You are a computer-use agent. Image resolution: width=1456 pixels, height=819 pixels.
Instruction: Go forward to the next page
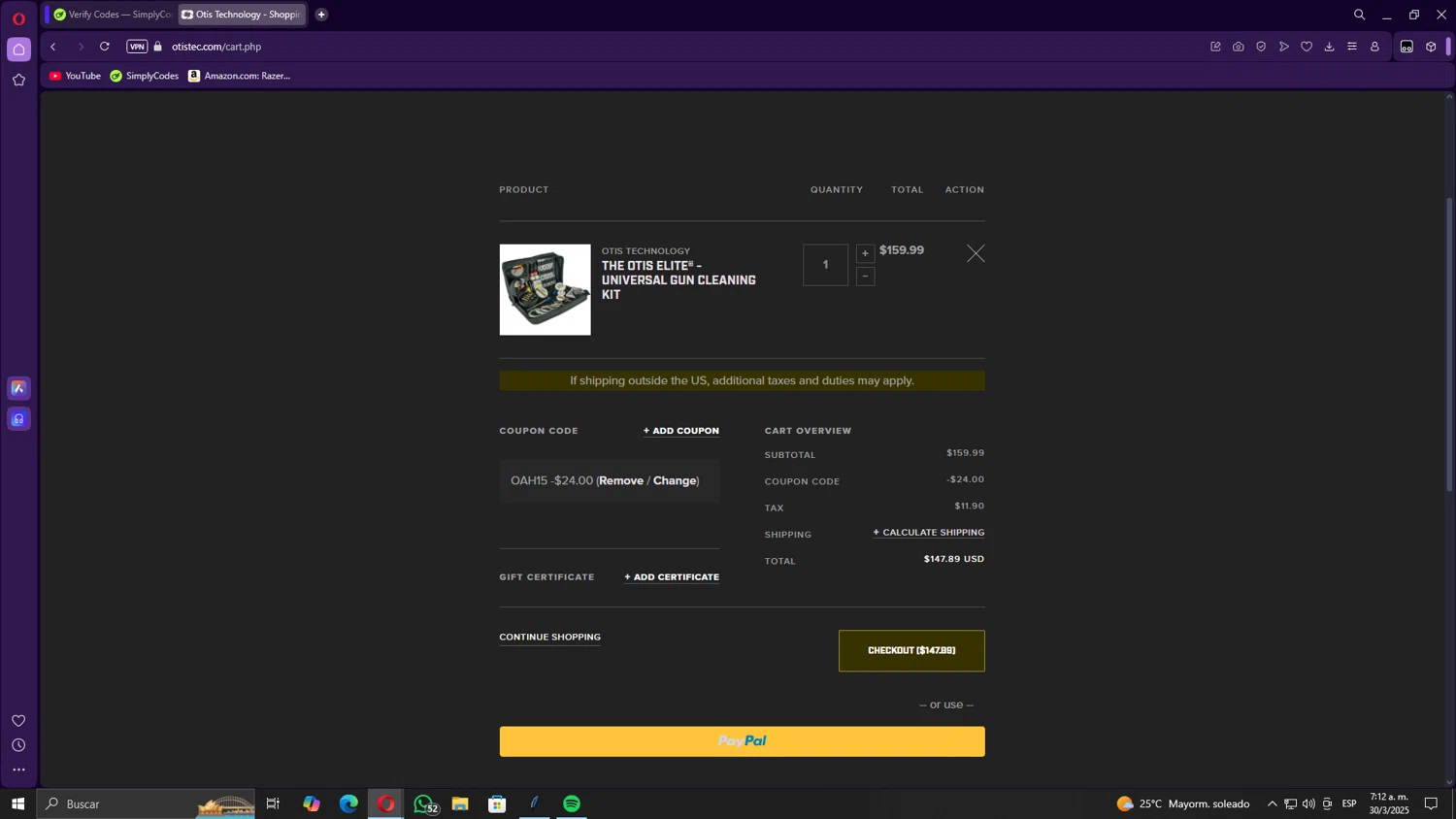coord(81,47)
